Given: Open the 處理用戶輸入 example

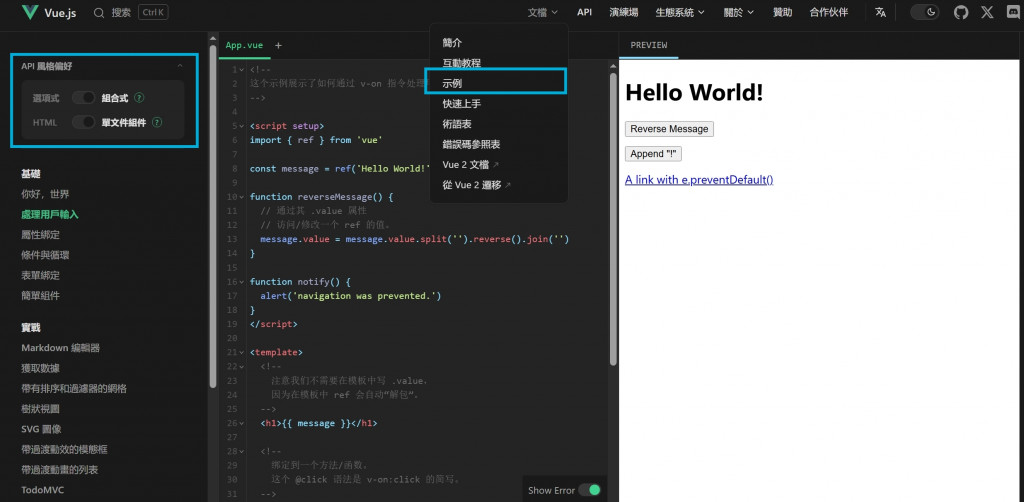Looking at the screenshot, I should pyautogui.click(x=50, y=214).
